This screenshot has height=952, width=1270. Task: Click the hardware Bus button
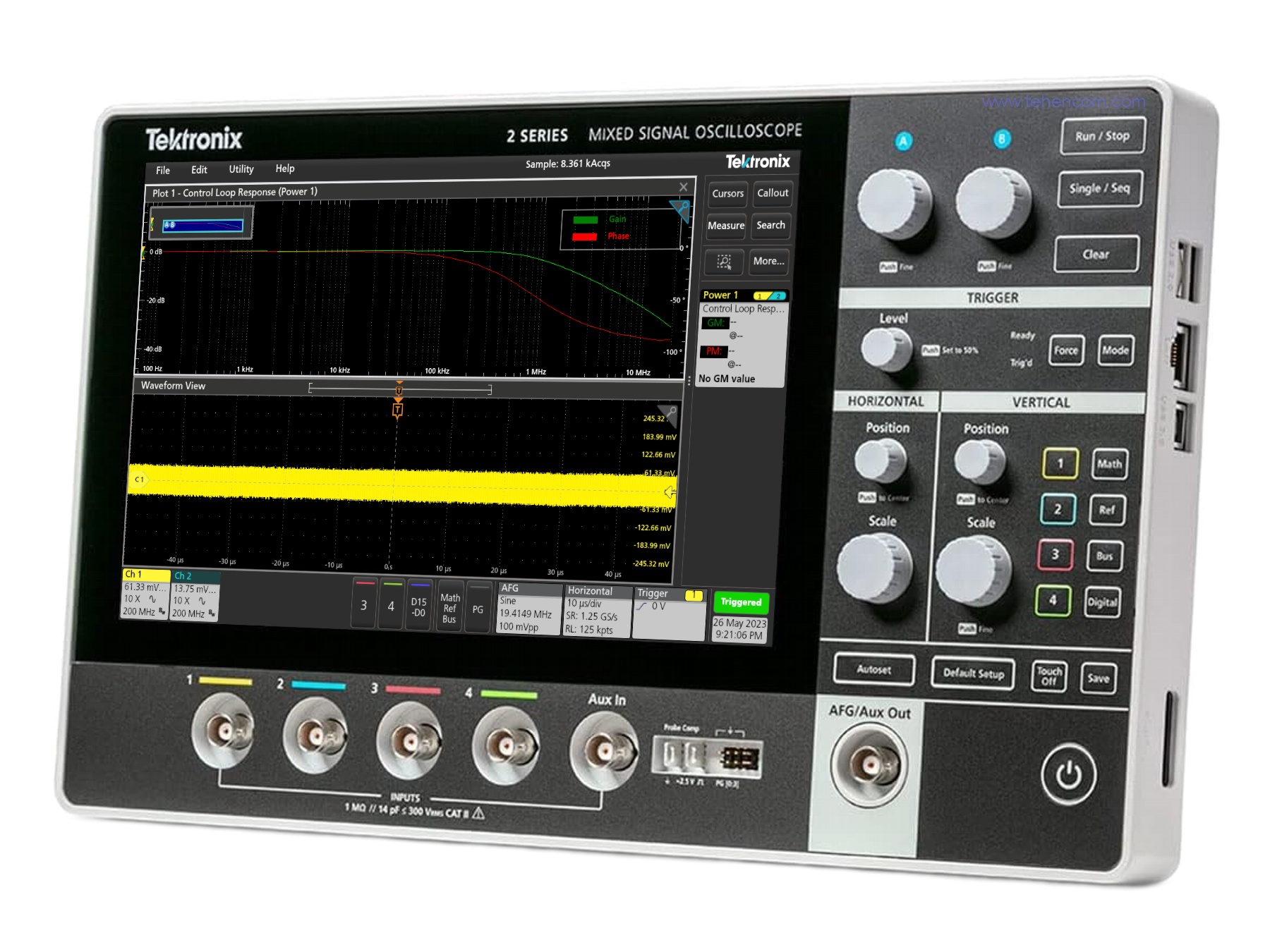point(1104,556)
